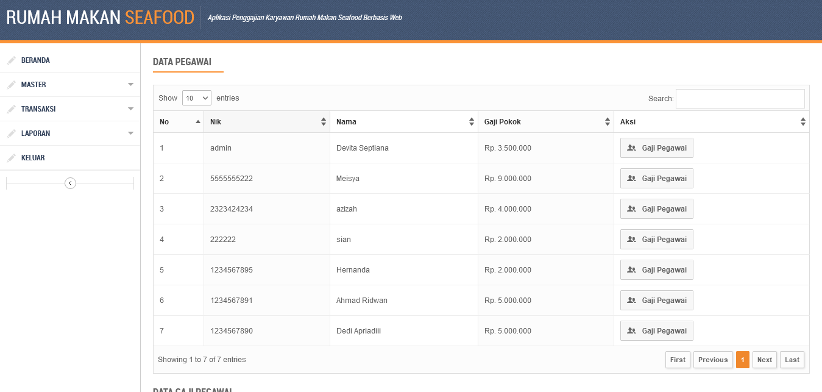
Task: Click the sort arrow on the No column
Action: click(198, 122)
